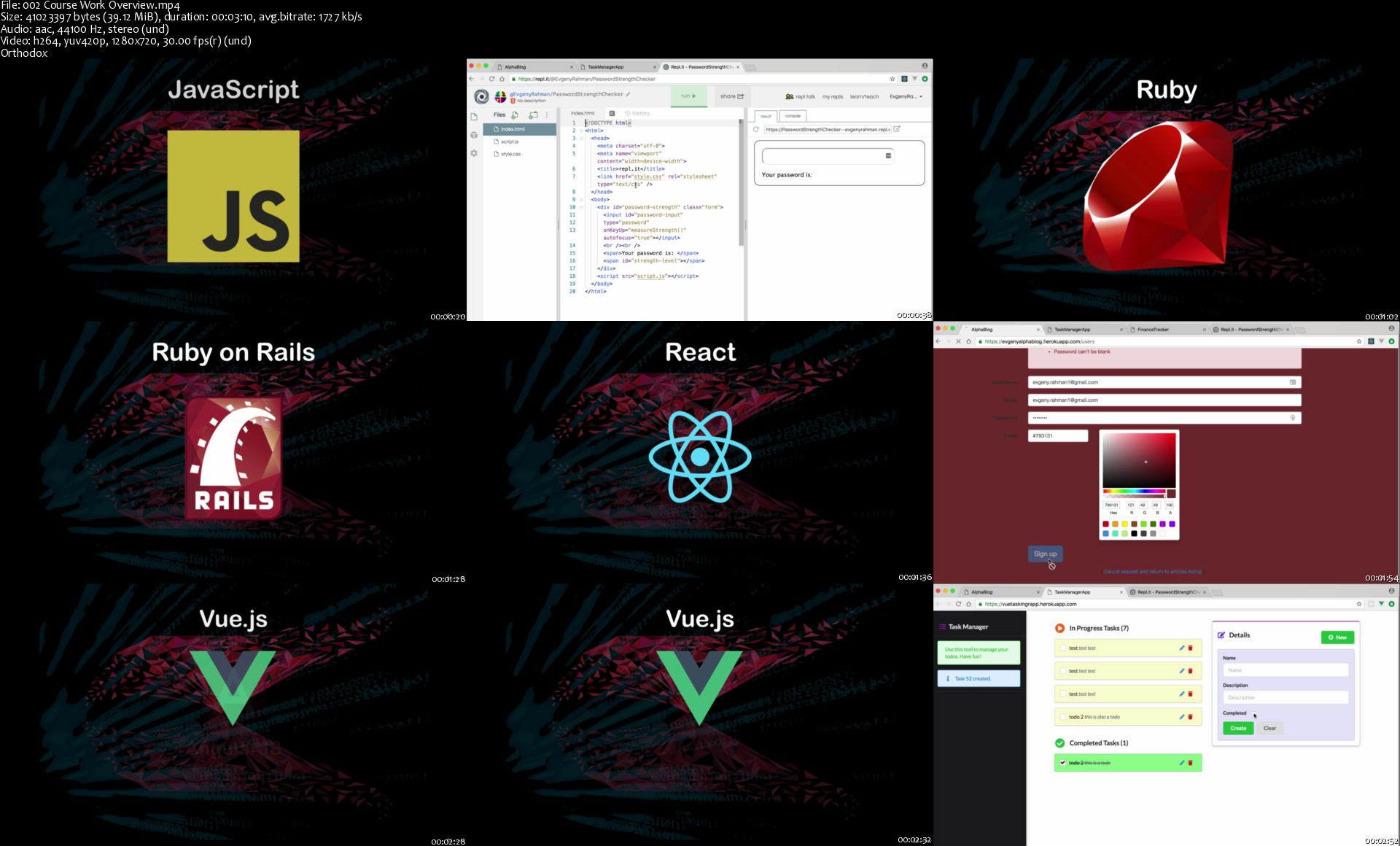Open the repl talk link
Screen dimensions: 1400x846
[x=801, y=96]
